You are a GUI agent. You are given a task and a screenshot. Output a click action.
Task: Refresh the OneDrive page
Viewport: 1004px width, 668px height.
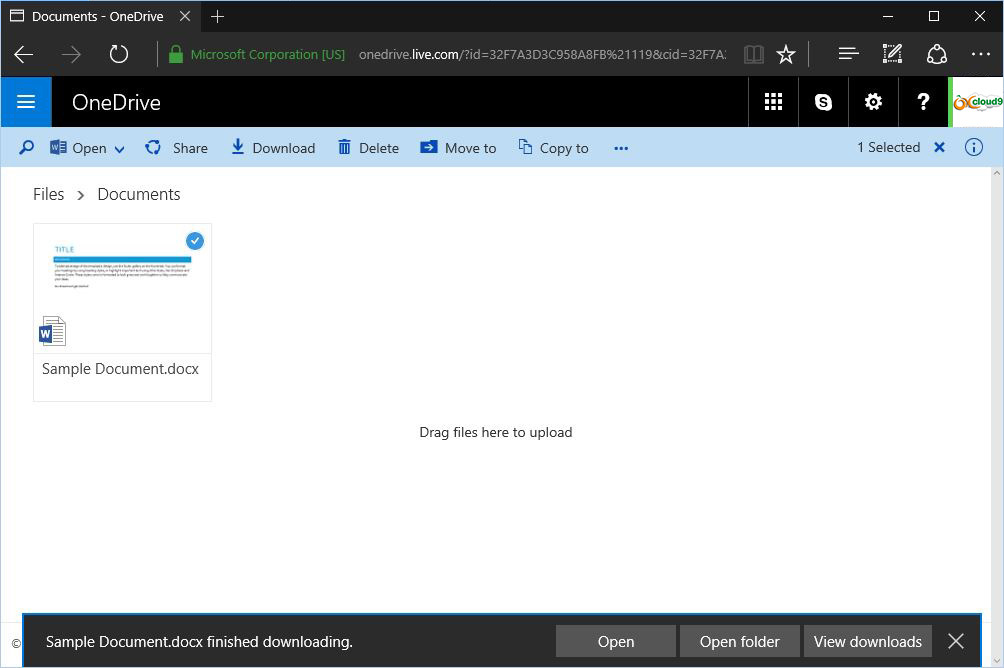click(x=118, y=54)
